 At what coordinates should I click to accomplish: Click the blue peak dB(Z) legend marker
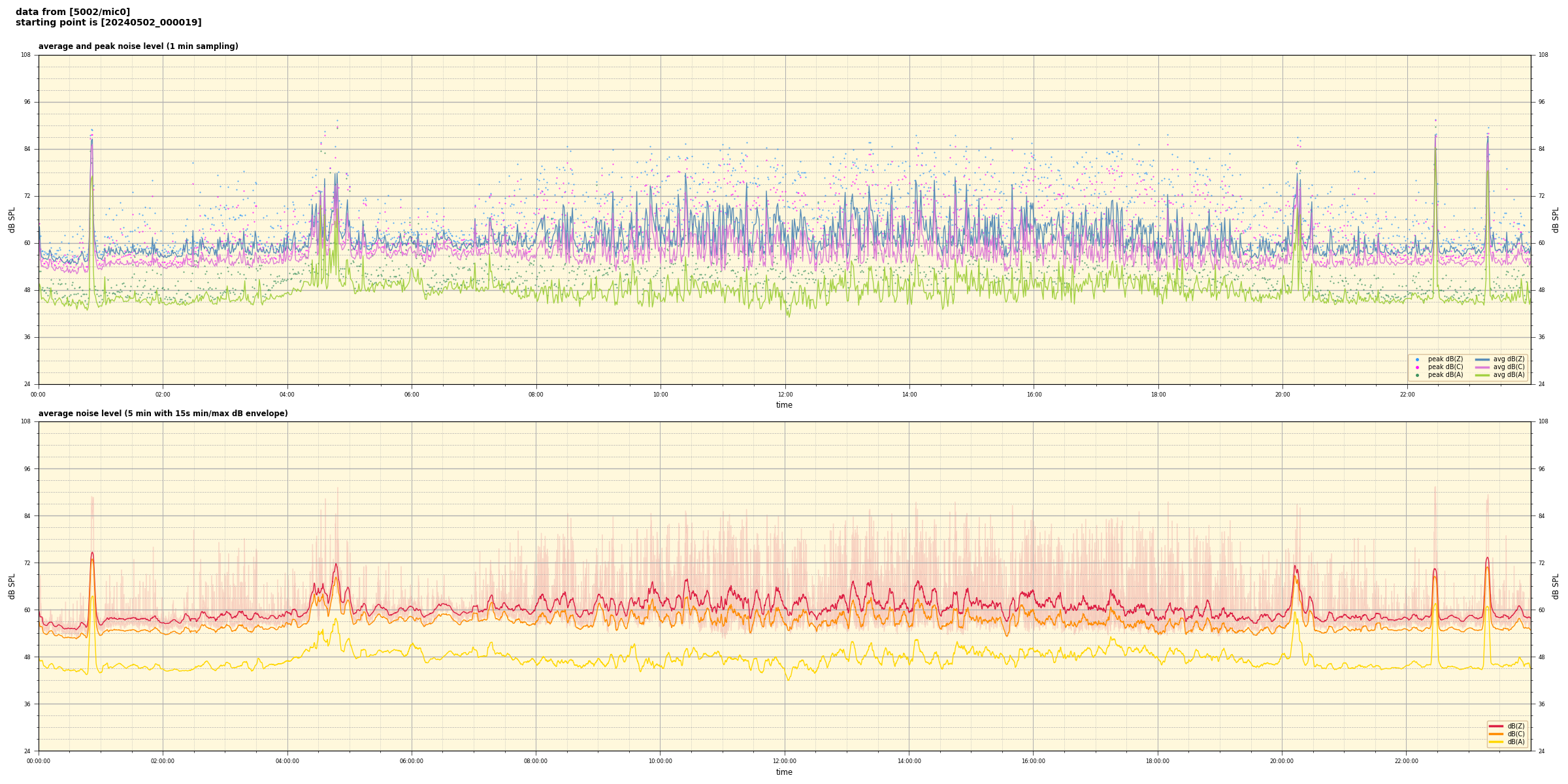pos(1417,359)
